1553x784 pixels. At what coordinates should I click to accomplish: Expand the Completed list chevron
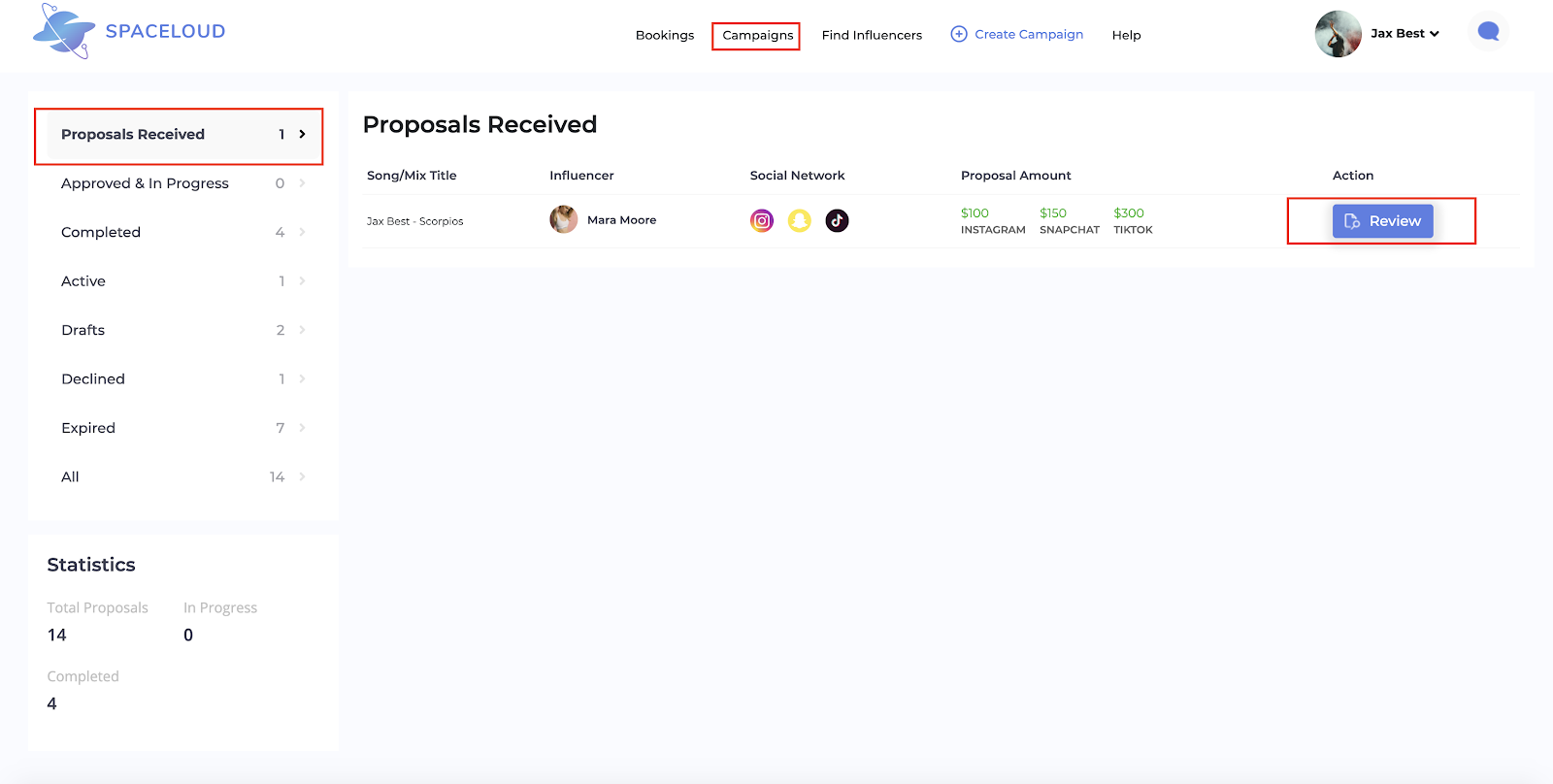click(302, 232)
